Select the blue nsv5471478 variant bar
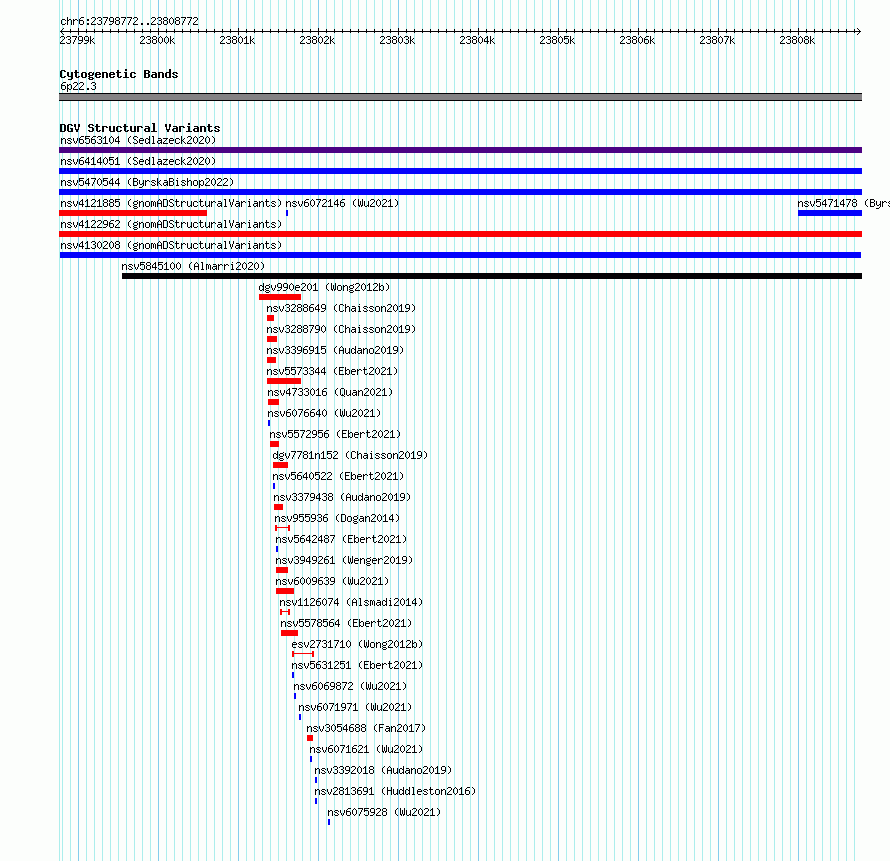The width and height of the screenshot is (890, 861). point(830,213)
